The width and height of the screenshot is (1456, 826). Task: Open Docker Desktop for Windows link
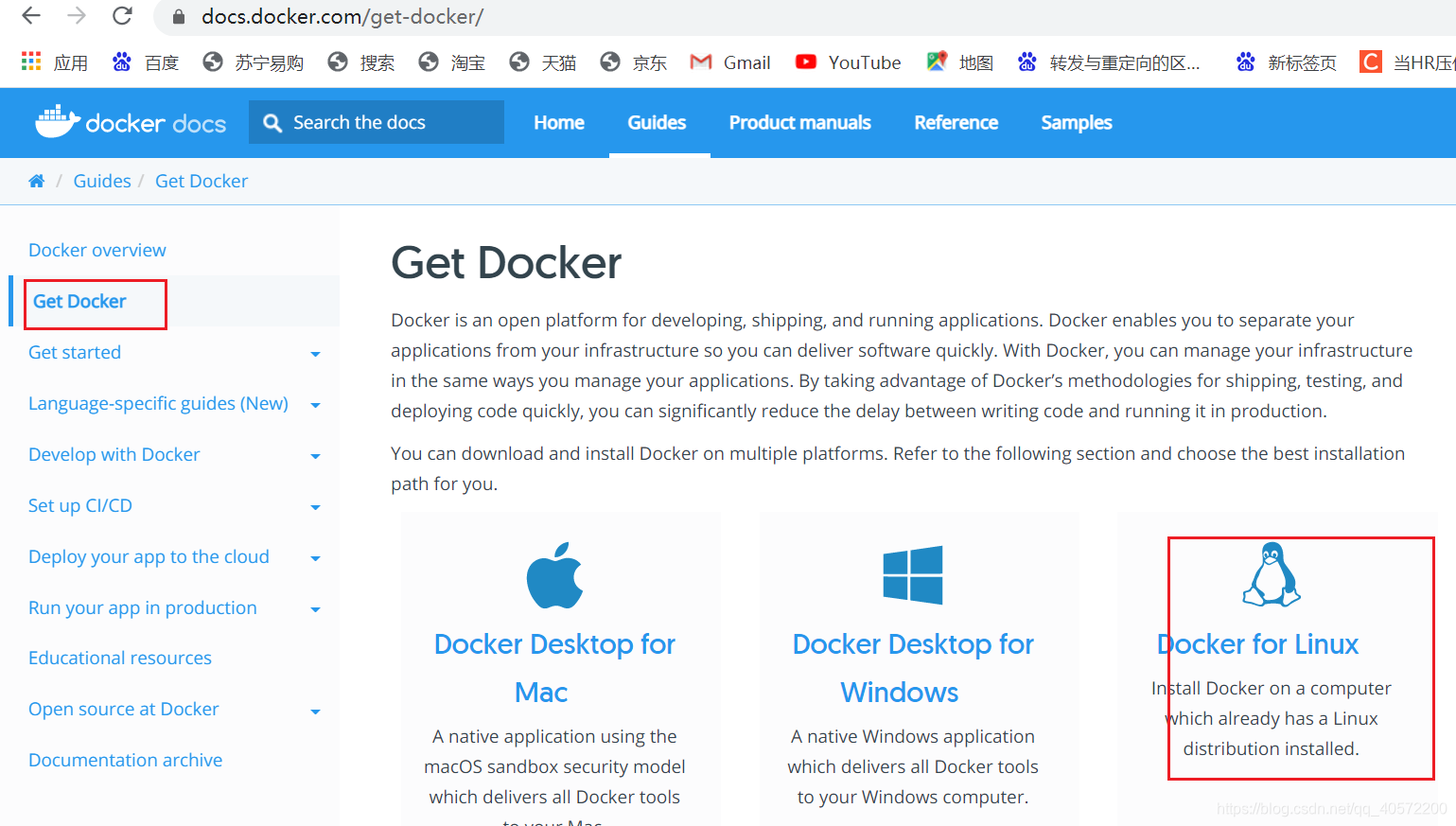pyautogui.click(x=913, y=668)
